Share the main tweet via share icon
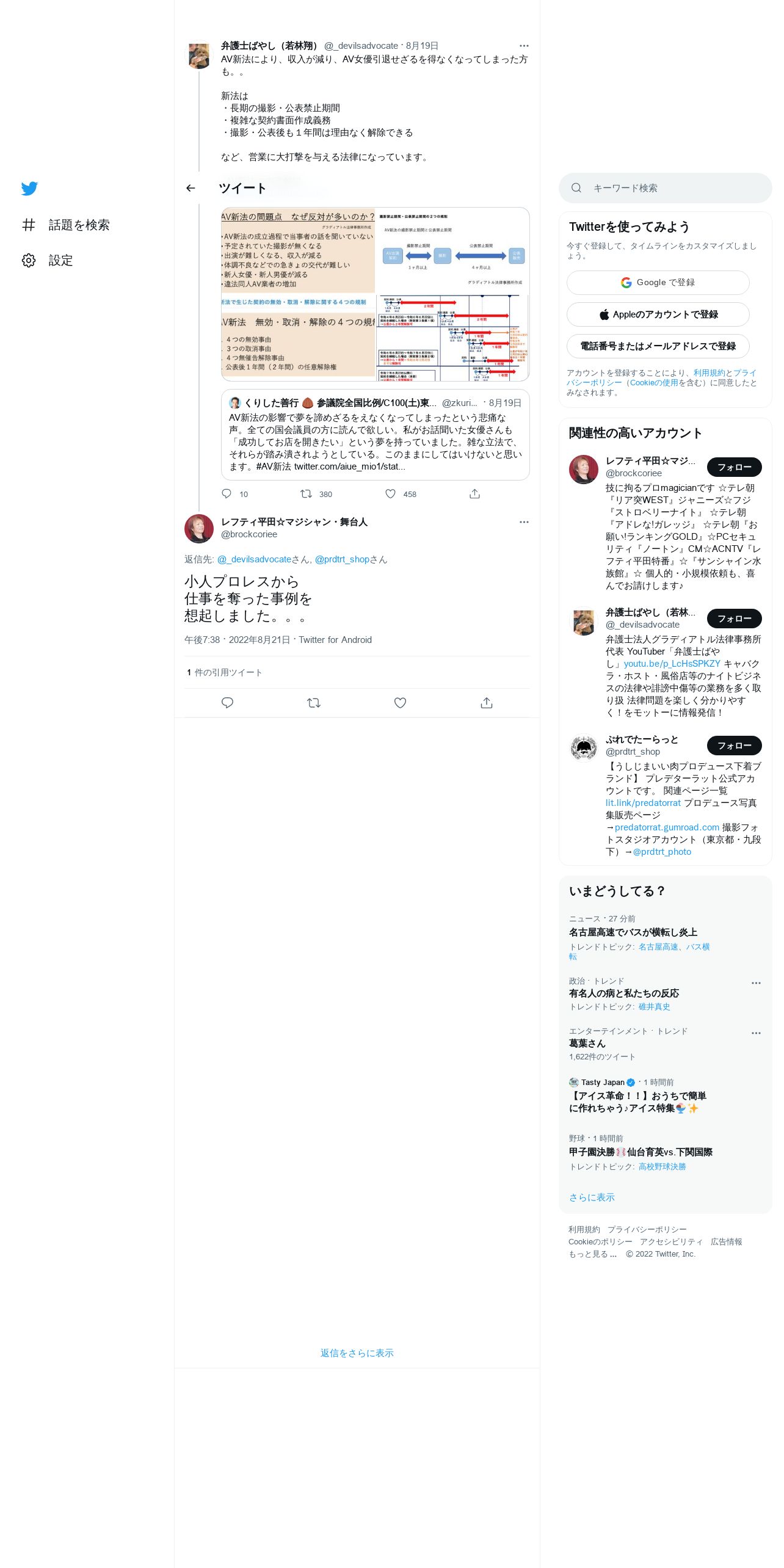 pos(487,703)
